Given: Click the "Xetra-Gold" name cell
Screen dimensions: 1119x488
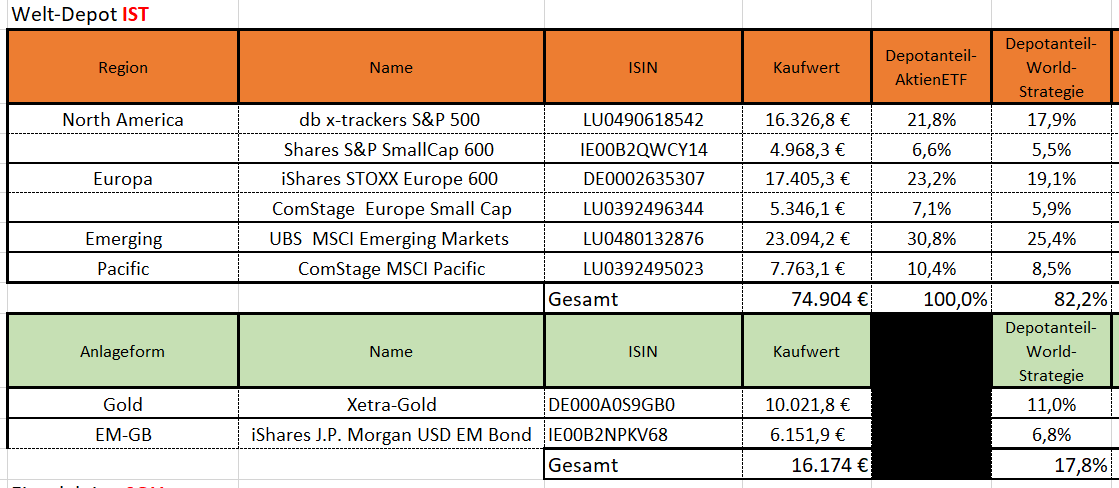Looking at the screenshot, I should coord(390,405).
